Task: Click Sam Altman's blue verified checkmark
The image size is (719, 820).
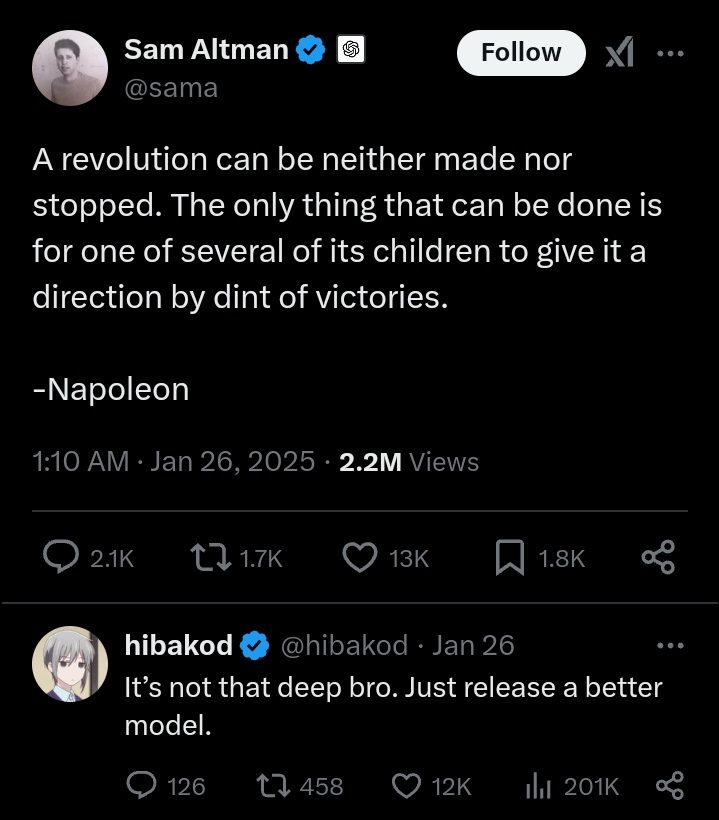Action: [x=312, y=50]
